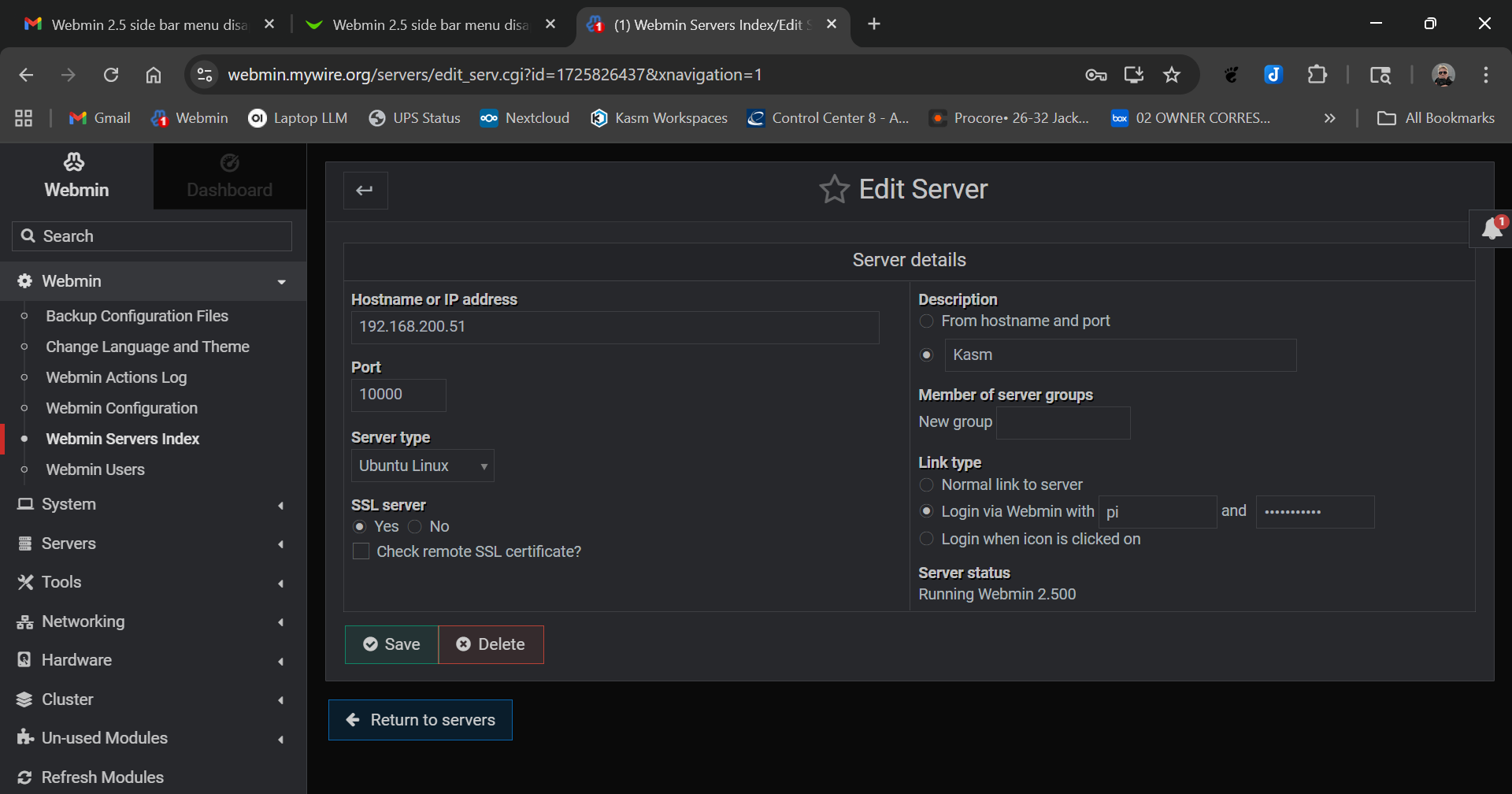Bookmark this page with the star icon
Screen dimensions: 1512x794
(1172, 75)
